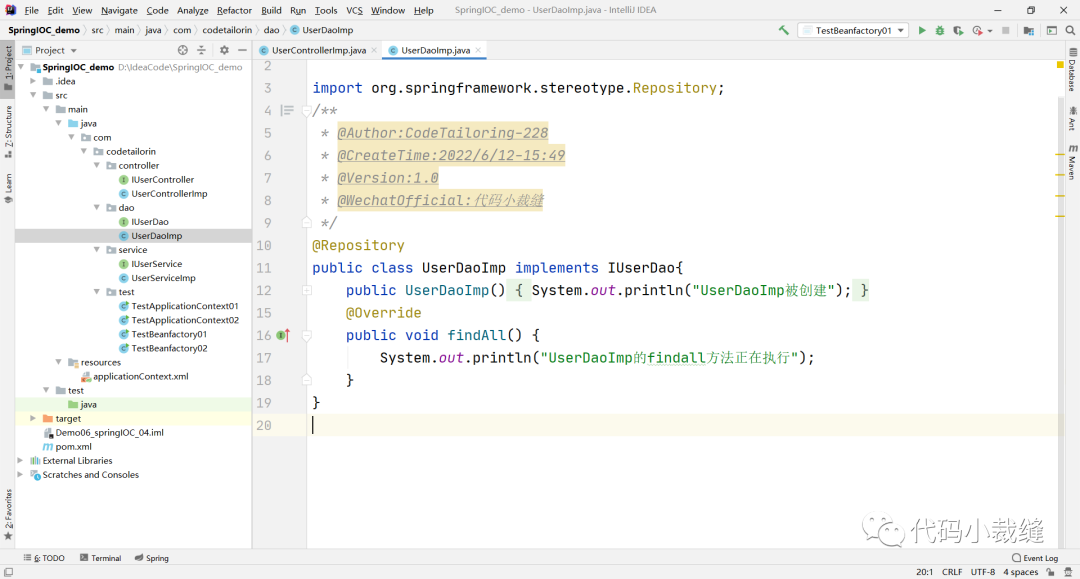Screen dimensions: 1080x579
Task: Open TestBeanfactory01 run configuration dropdown
Action: (852, 31)
